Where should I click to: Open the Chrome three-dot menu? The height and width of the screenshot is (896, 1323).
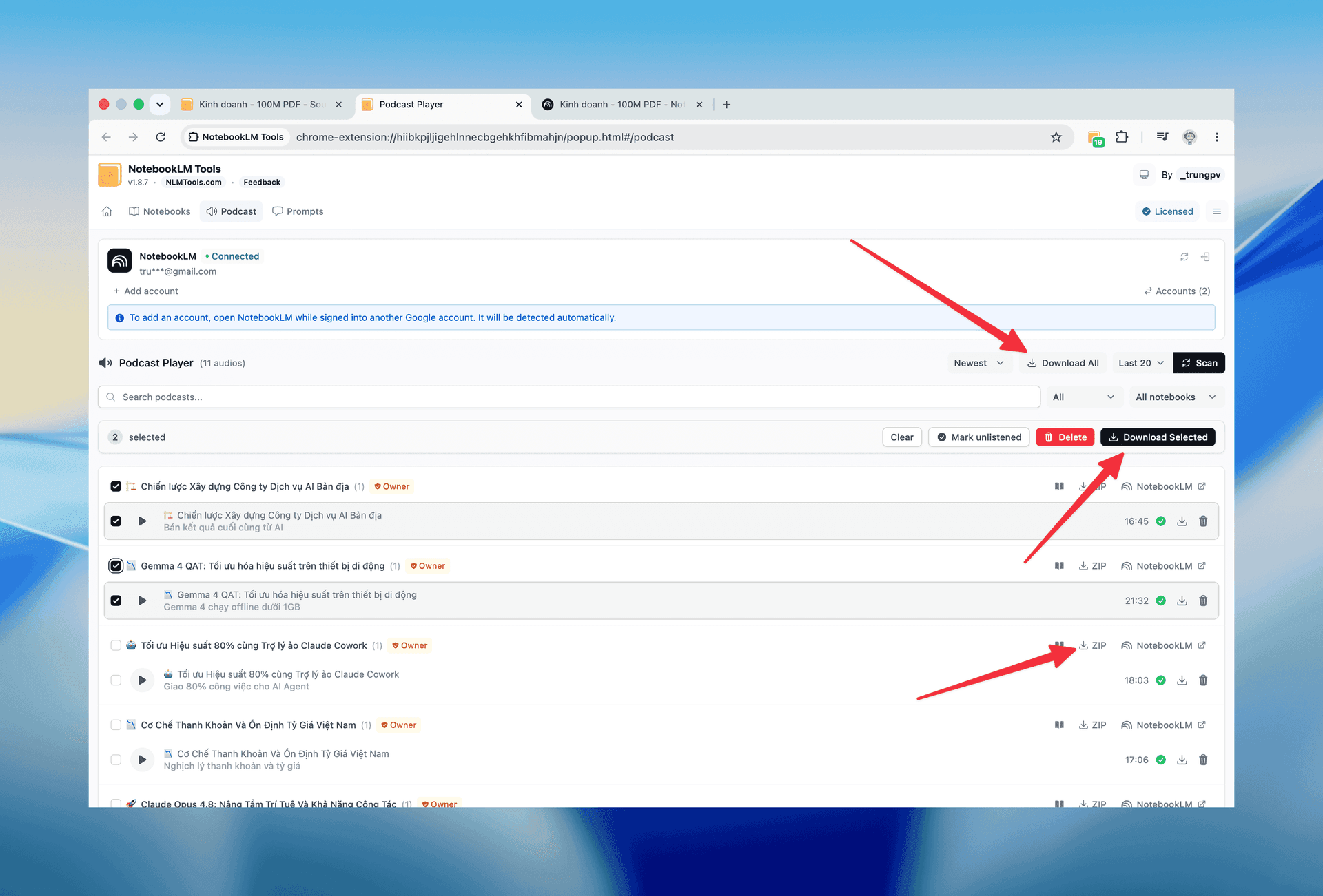[1217, 137]
